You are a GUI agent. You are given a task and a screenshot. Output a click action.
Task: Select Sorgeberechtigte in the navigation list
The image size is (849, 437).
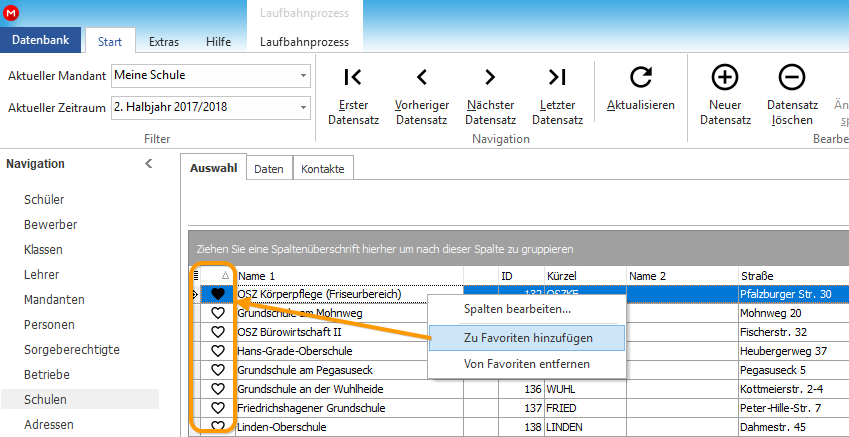[71, 350]
